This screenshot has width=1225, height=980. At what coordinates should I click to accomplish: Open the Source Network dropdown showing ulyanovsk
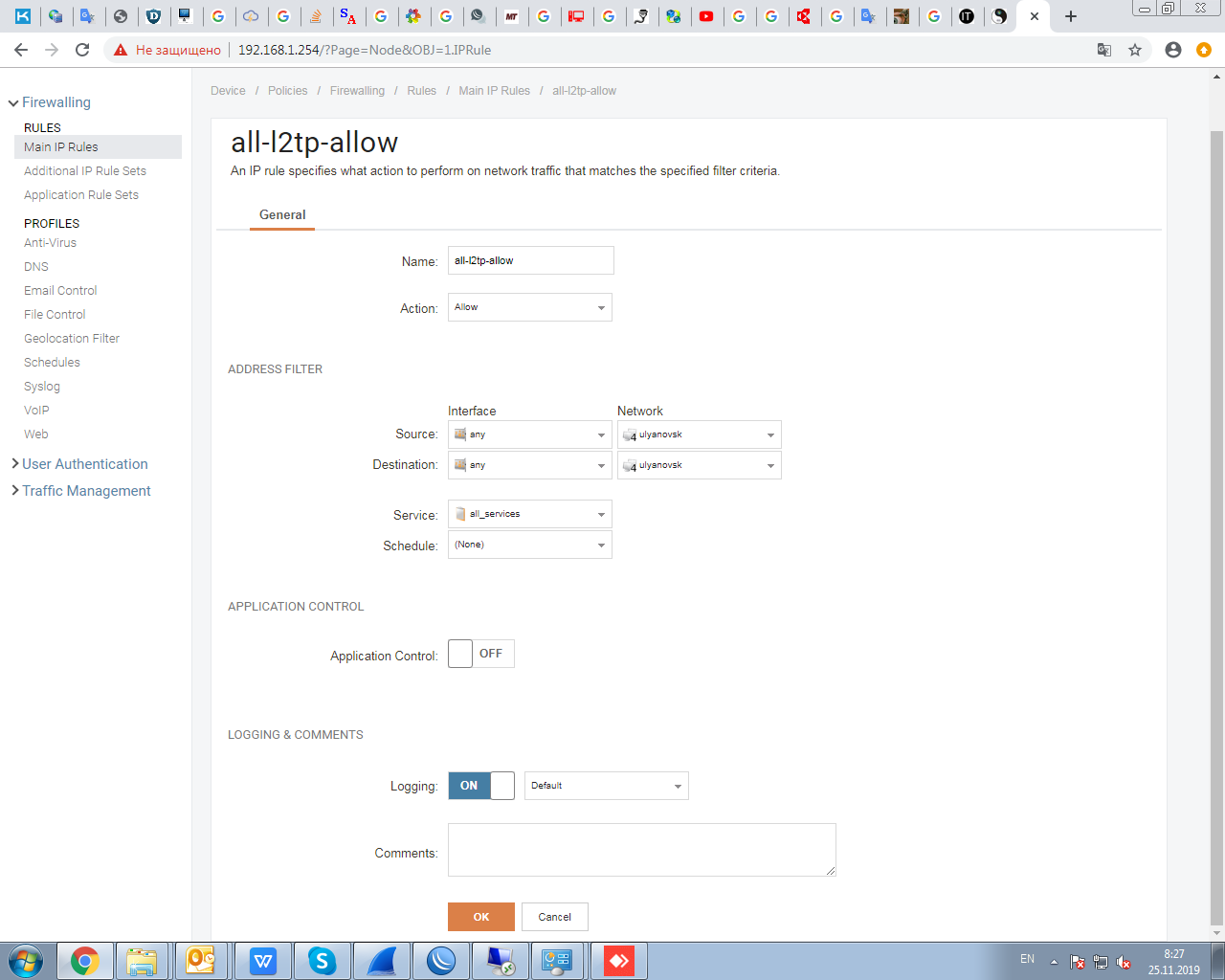pyautogui.click(x=699, y=434)
